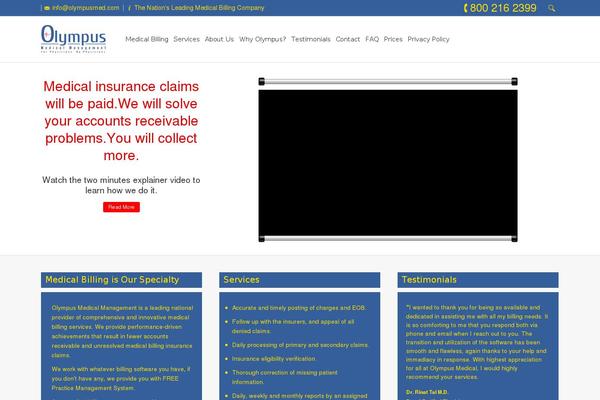Screen dimensions: 600x400
Task: Open the Privacy Policy link
Action: 428,39
